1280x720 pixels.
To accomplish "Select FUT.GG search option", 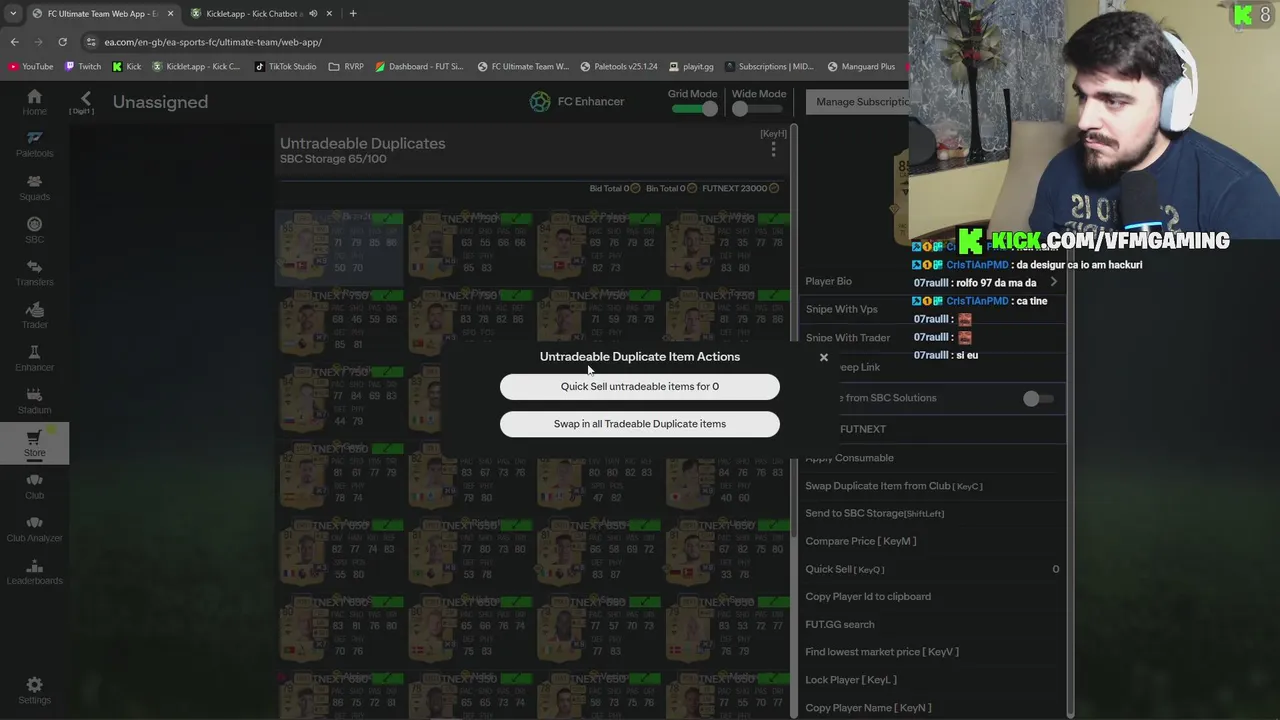I will (x=932, y=625).
